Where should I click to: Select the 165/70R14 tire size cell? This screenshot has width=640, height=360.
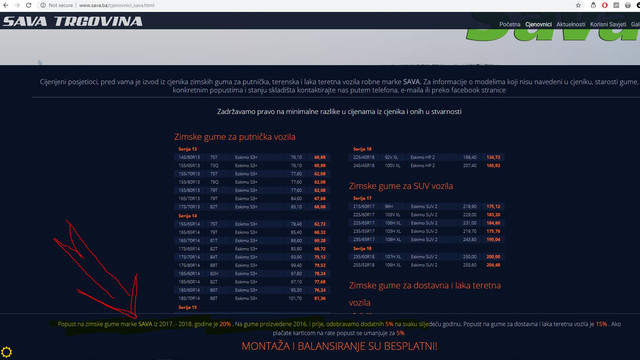(x=189, y=240)
